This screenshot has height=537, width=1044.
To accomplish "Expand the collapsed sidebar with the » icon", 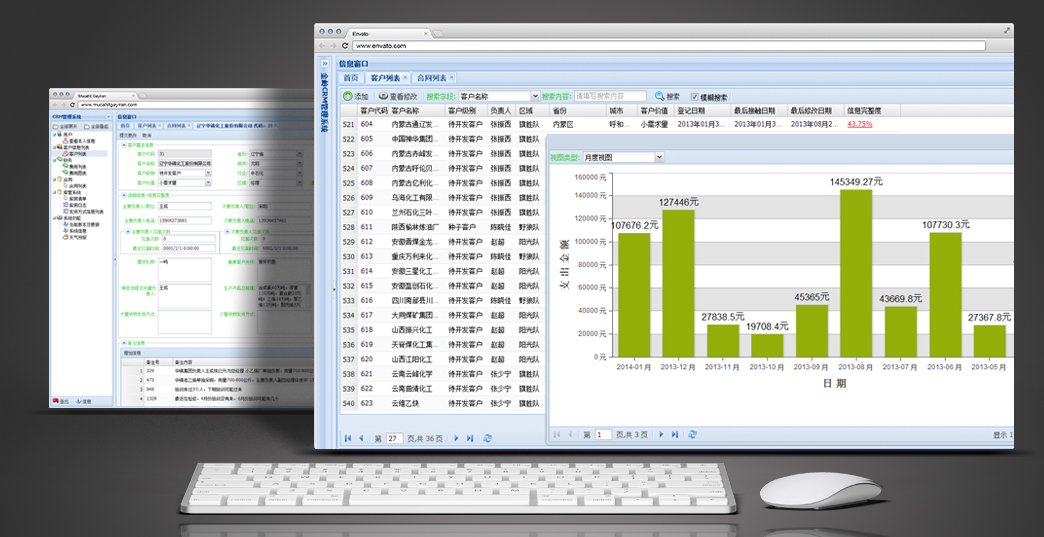I will point(325,63).
